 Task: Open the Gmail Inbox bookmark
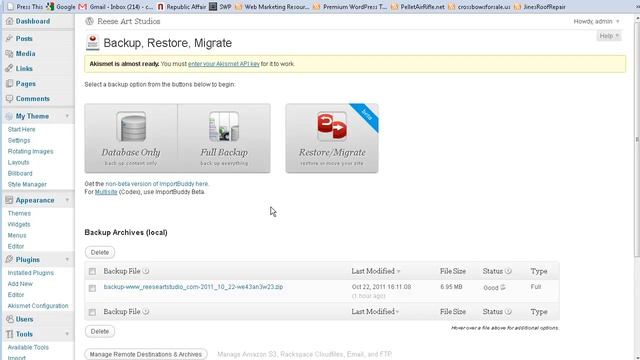point(116,7)
